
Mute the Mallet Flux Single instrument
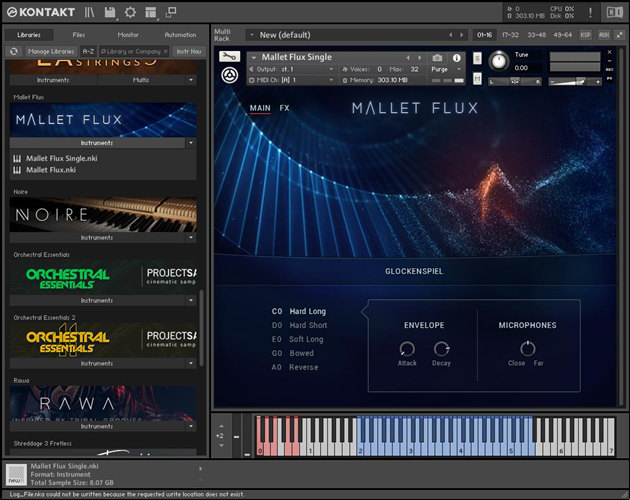pos(477,80)
